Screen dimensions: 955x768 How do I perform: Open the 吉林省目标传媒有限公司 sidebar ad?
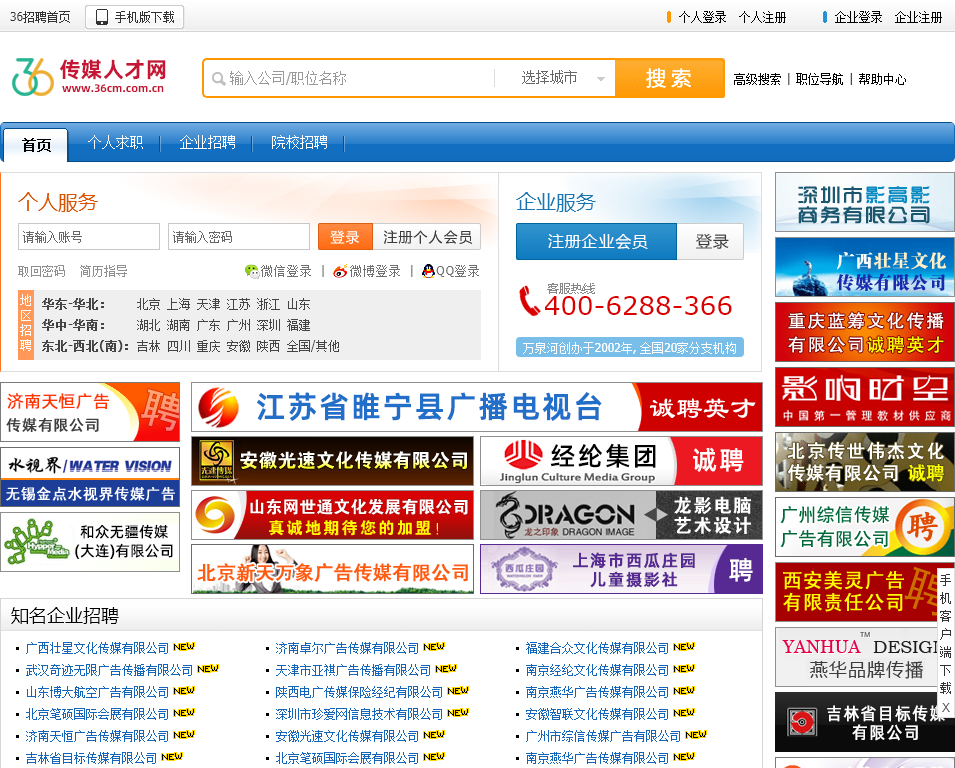click(x=865, y=722)
